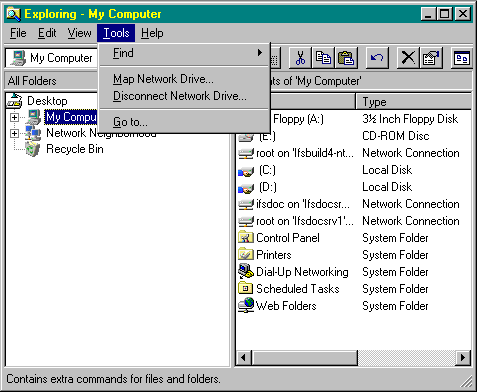This screenshot has height=392, width=477.
Task: Click the 'Scheduled Tasks' item name
Action: point(297,289)
